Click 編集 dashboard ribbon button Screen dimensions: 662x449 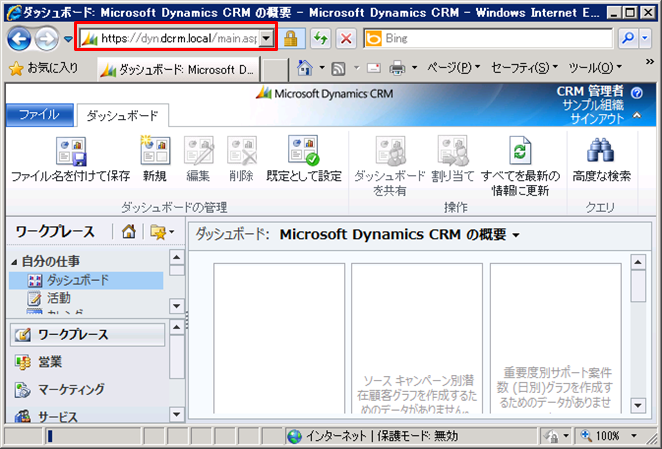198,160
